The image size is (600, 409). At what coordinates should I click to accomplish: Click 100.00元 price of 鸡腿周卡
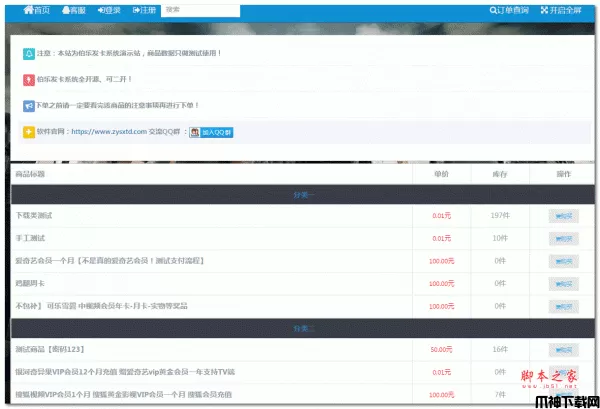tap(442, 284)
